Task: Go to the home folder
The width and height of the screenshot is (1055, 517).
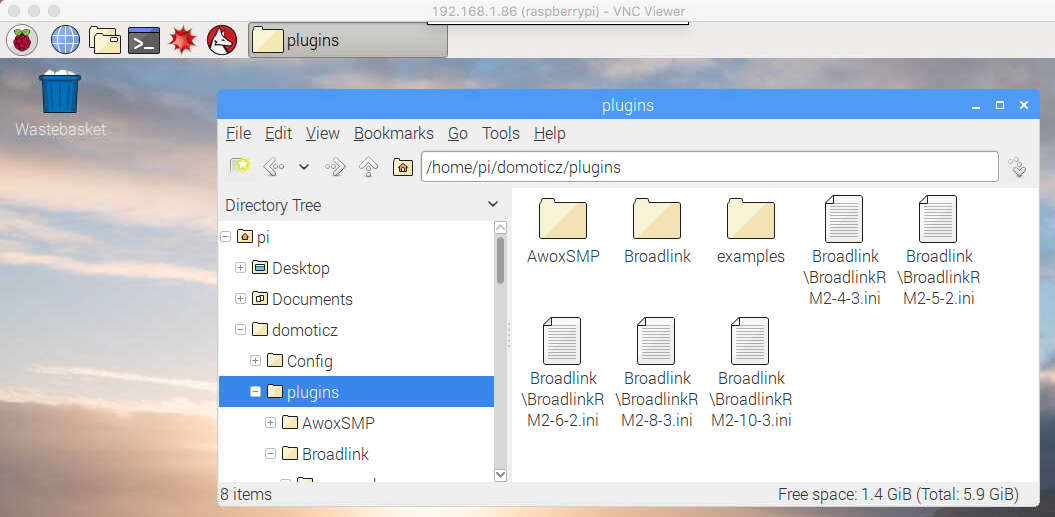Action: [x=402, y=167]
